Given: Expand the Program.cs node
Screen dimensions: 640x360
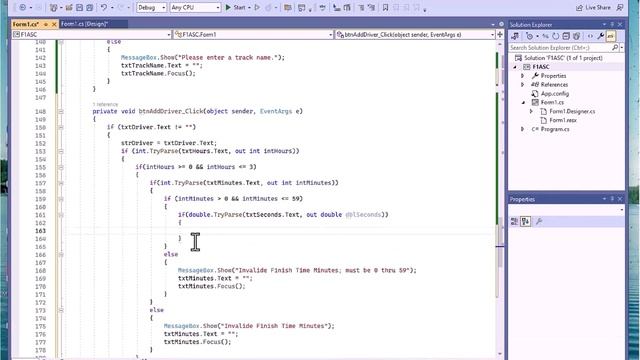Looking at the screenshot, I should pyautogui.click(x=522, y=129).
